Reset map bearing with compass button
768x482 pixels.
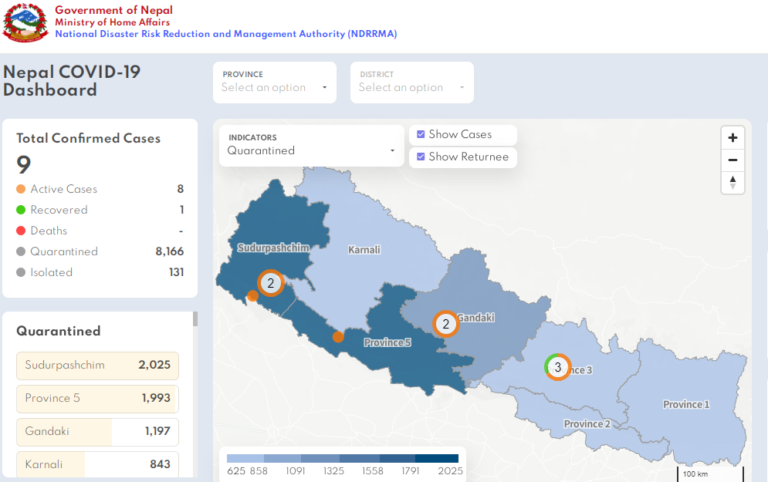coord(733,182)
